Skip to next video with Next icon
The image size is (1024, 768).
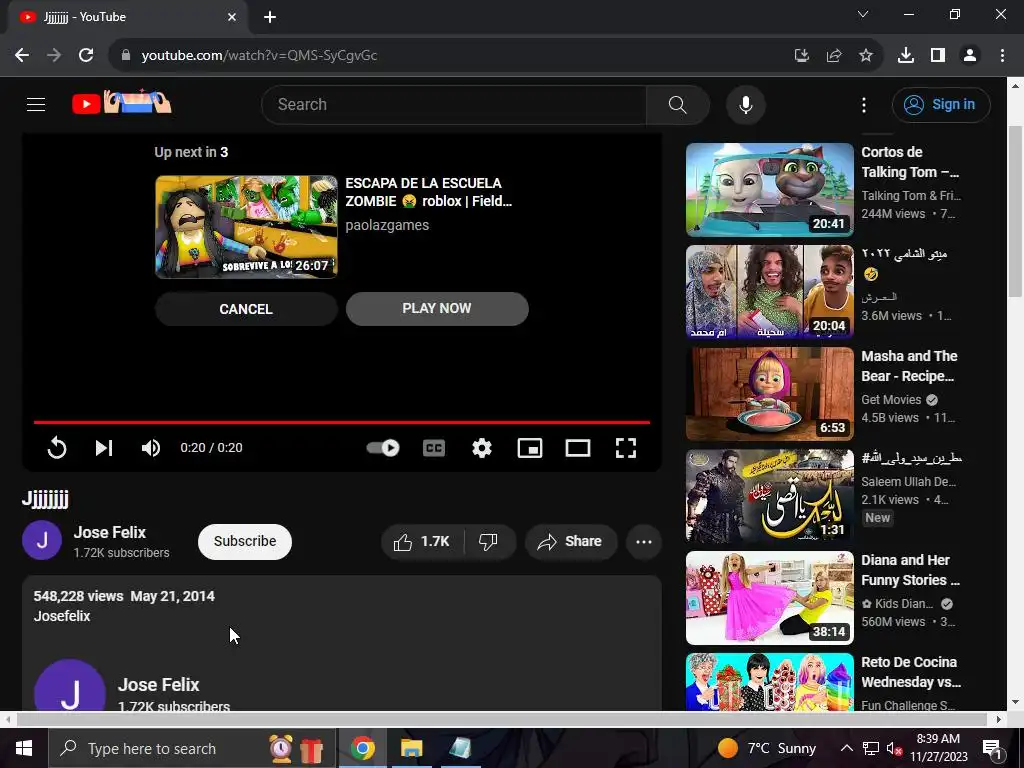[x=104, y=448]
